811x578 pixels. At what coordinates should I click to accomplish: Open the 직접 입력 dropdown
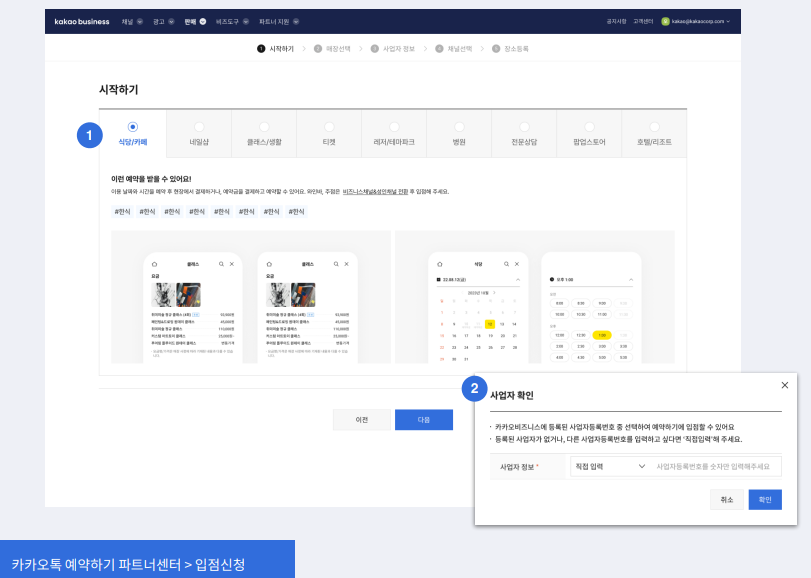tap(609, 466)
